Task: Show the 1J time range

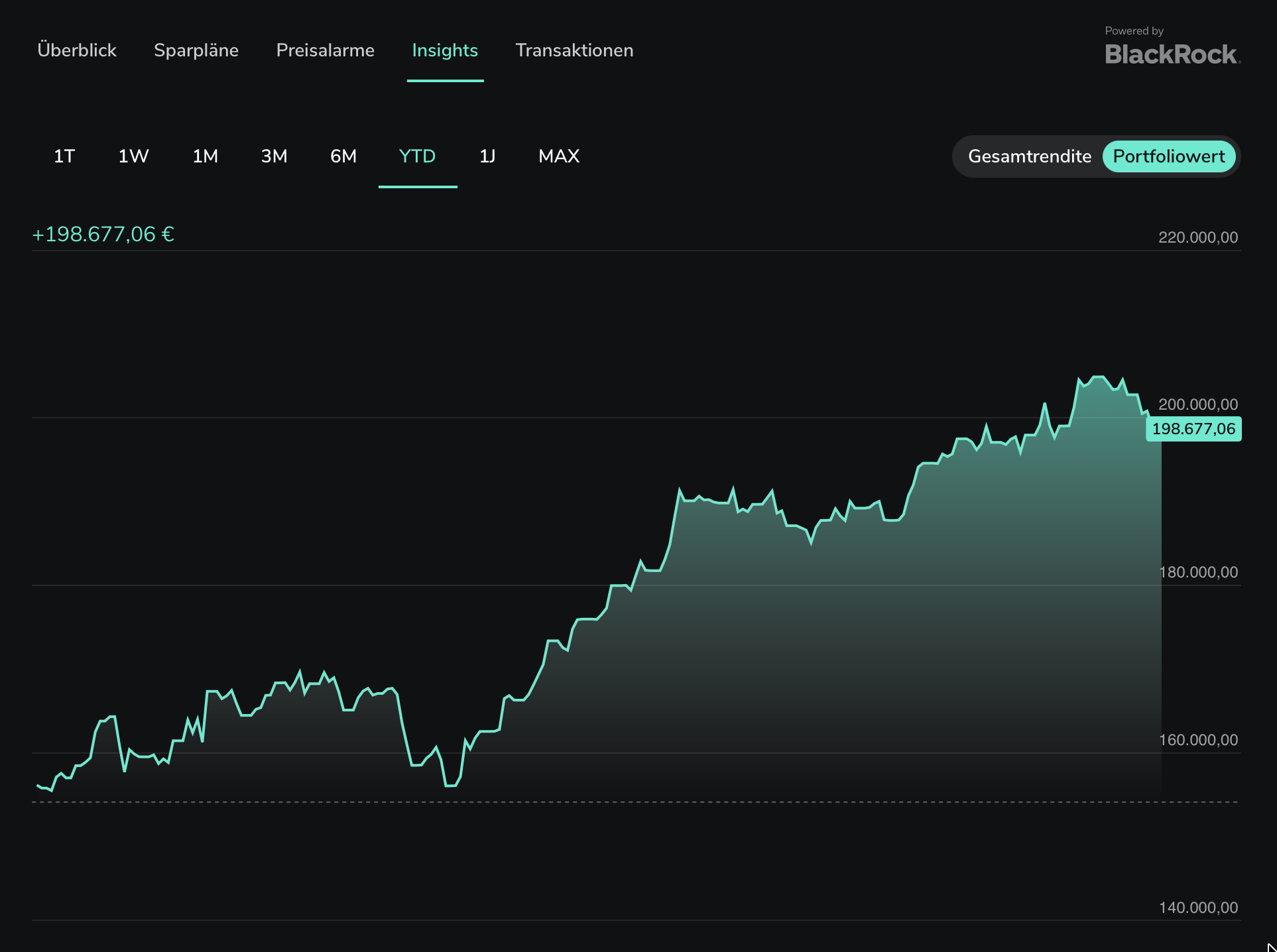Action: click(487, 156)
